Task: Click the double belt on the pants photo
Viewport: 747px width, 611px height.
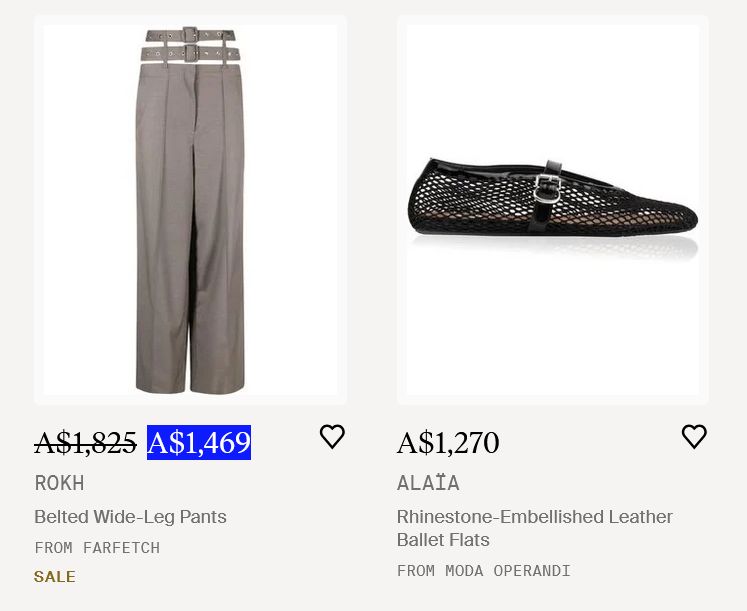Action: click(190, 45)
